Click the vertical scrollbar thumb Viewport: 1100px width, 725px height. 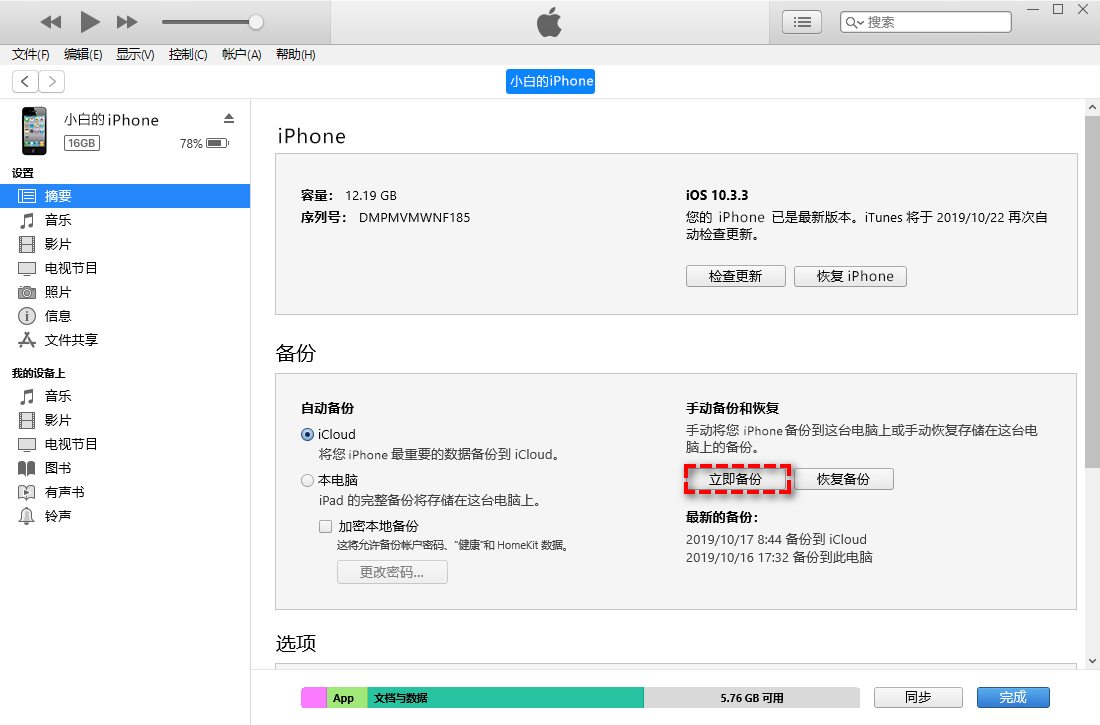[x=1092, y=292]
